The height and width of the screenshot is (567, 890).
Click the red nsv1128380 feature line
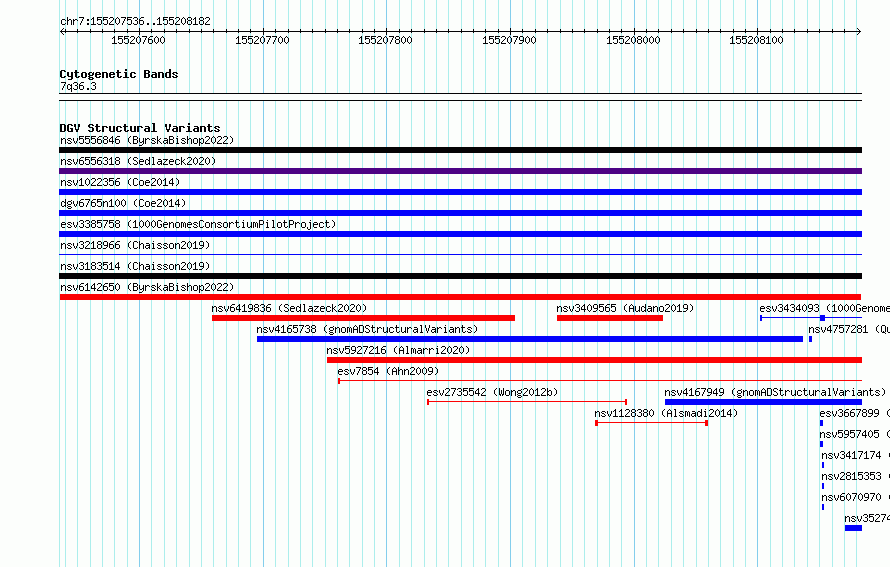pyautogui.click(x=652, y=423)
